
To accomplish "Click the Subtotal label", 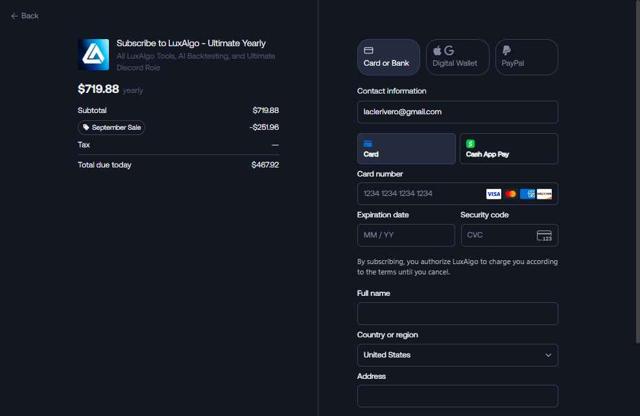I will [92, 110].
